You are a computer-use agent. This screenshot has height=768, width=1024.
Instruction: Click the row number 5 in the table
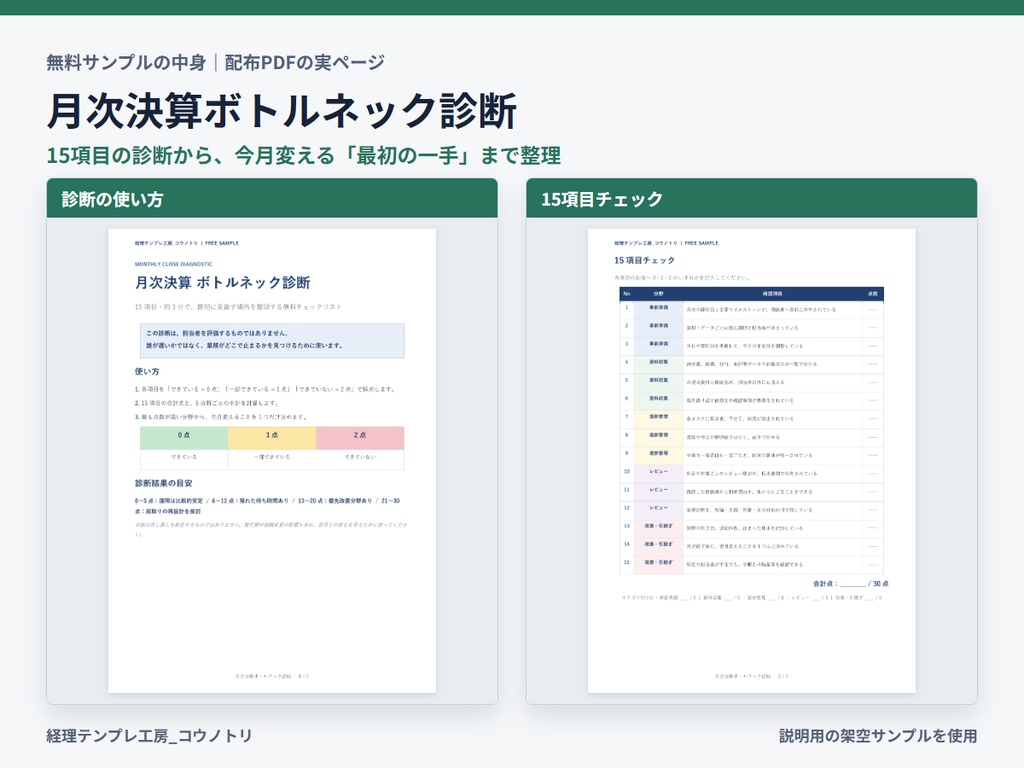click(627, 382)
